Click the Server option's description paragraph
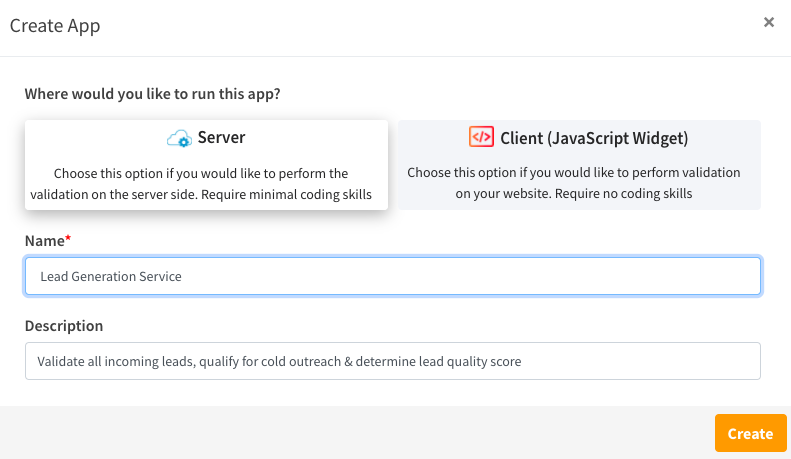The image size is (791, 459). [x=201, y=184]
